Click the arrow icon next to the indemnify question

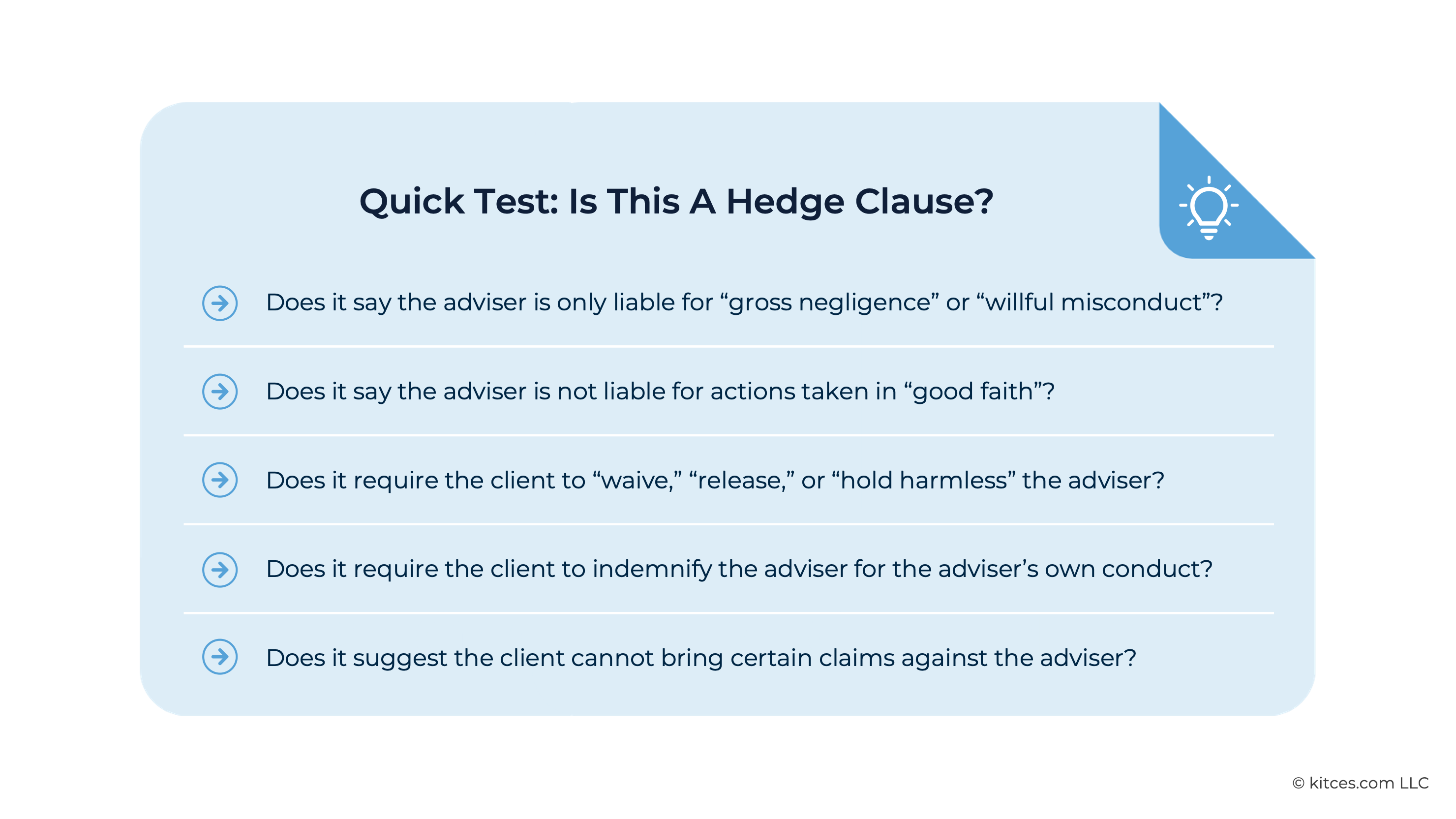pos(219,569)
